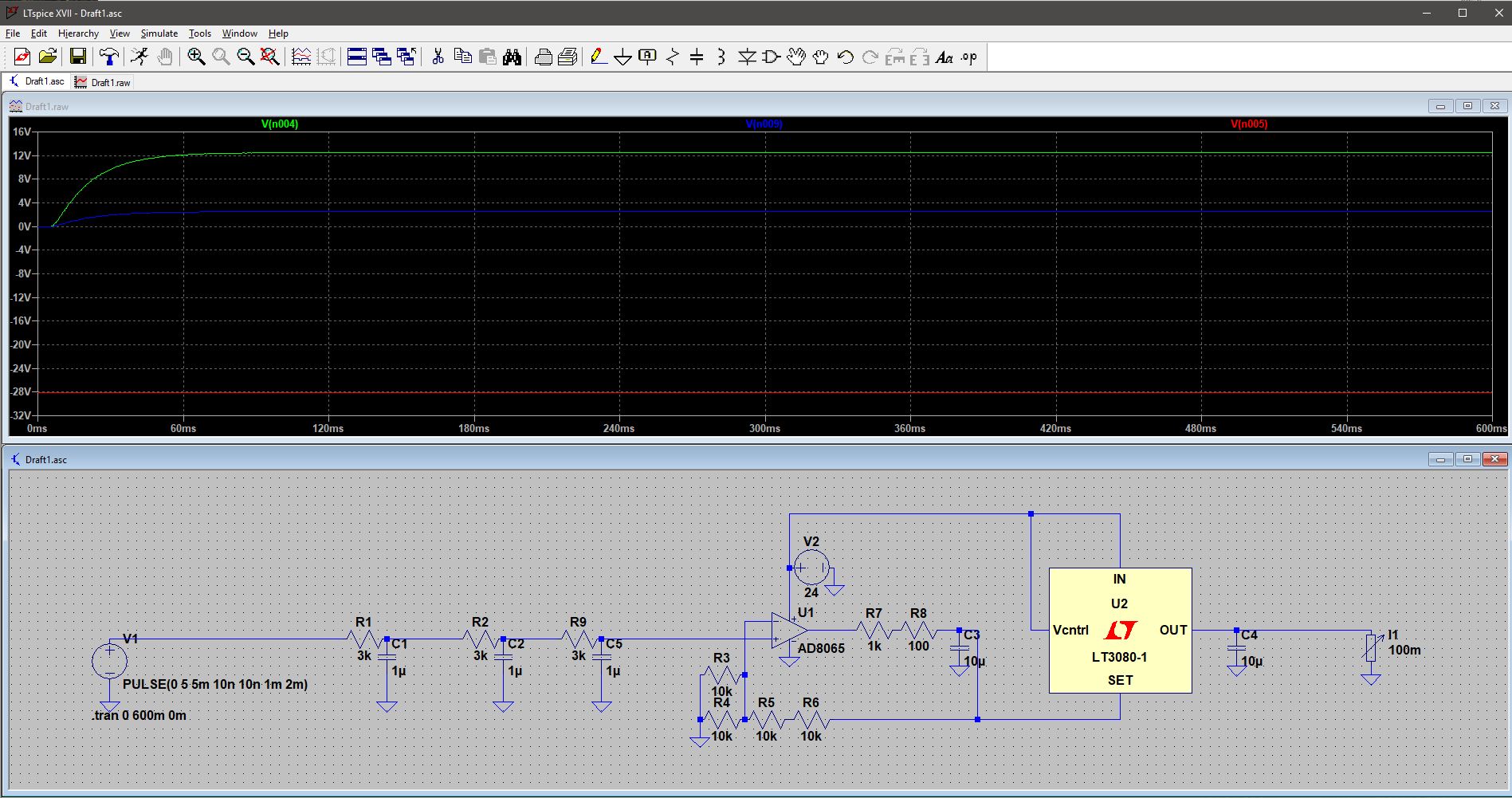Place a capacitor from the toolbar
The image size is (1512, 798).
(697, 57)
